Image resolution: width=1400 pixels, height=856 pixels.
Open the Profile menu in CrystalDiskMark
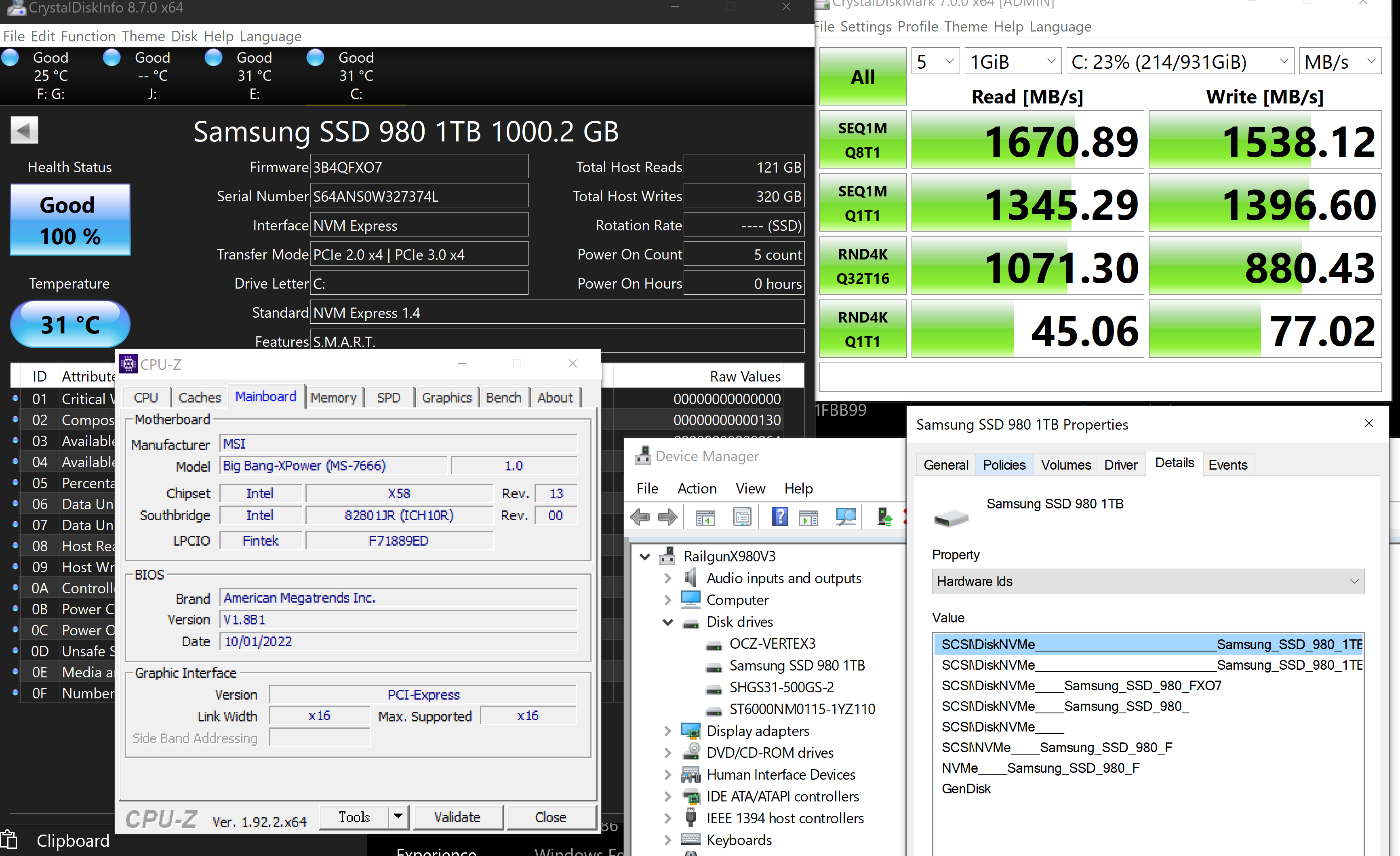click(x=918, y=27)
